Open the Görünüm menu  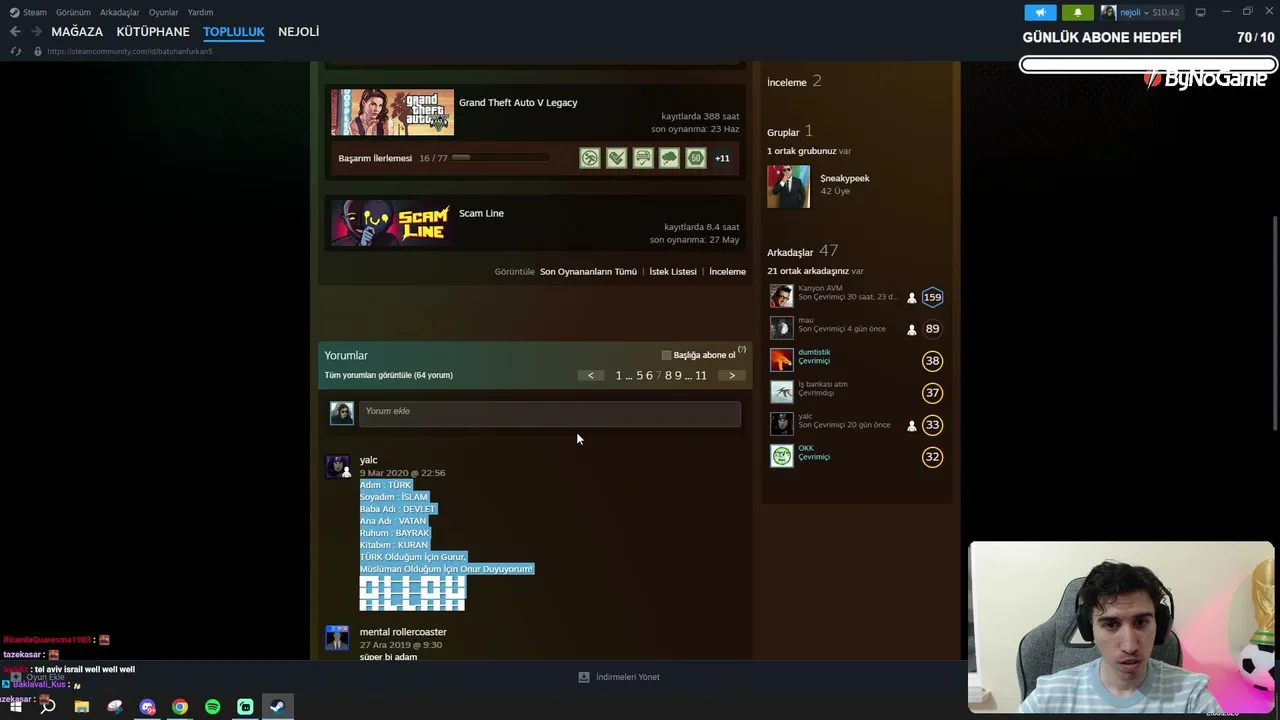(73, 12)
